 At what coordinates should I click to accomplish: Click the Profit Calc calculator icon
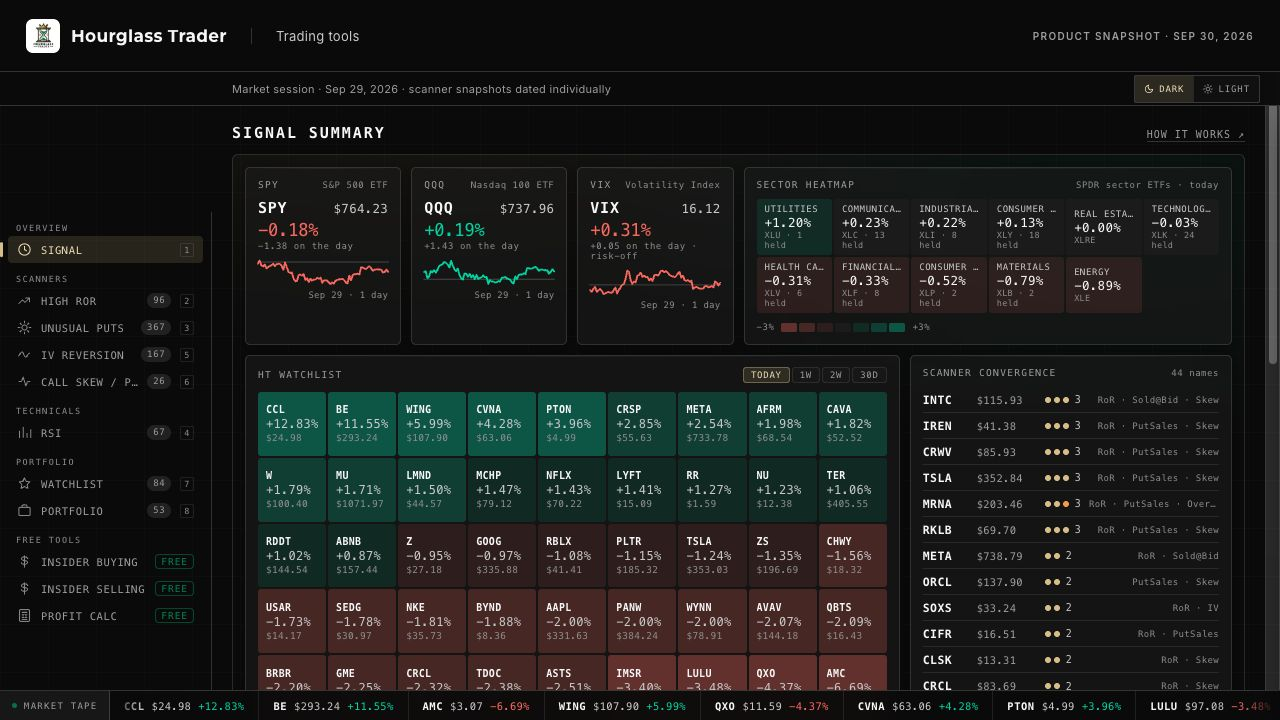(25, 616)
